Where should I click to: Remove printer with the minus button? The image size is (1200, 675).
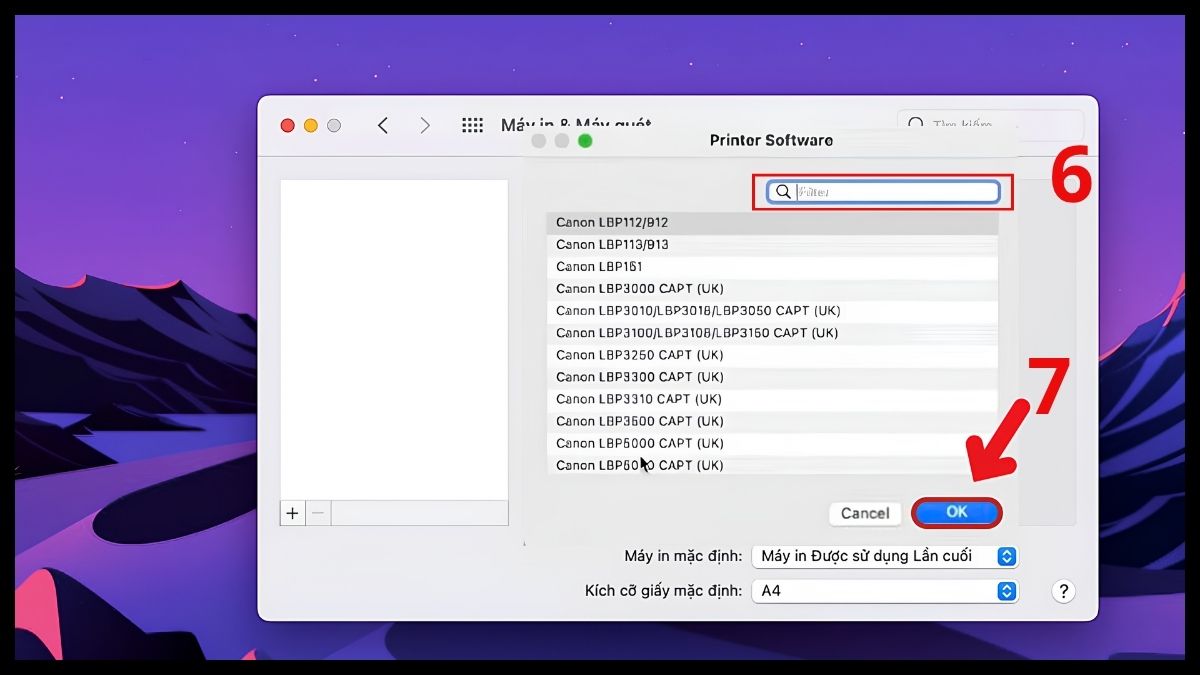(x=318, y=513)
